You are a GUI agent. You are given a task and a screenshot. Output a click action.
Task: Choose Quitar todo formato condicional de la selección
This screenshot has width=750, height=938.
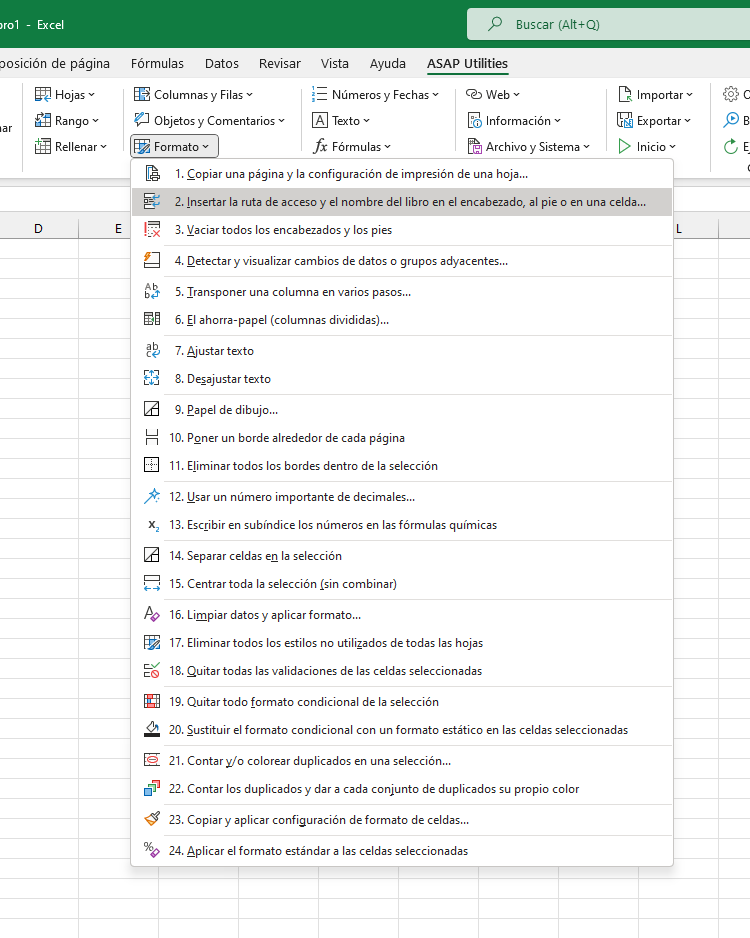tap(402, 701)
